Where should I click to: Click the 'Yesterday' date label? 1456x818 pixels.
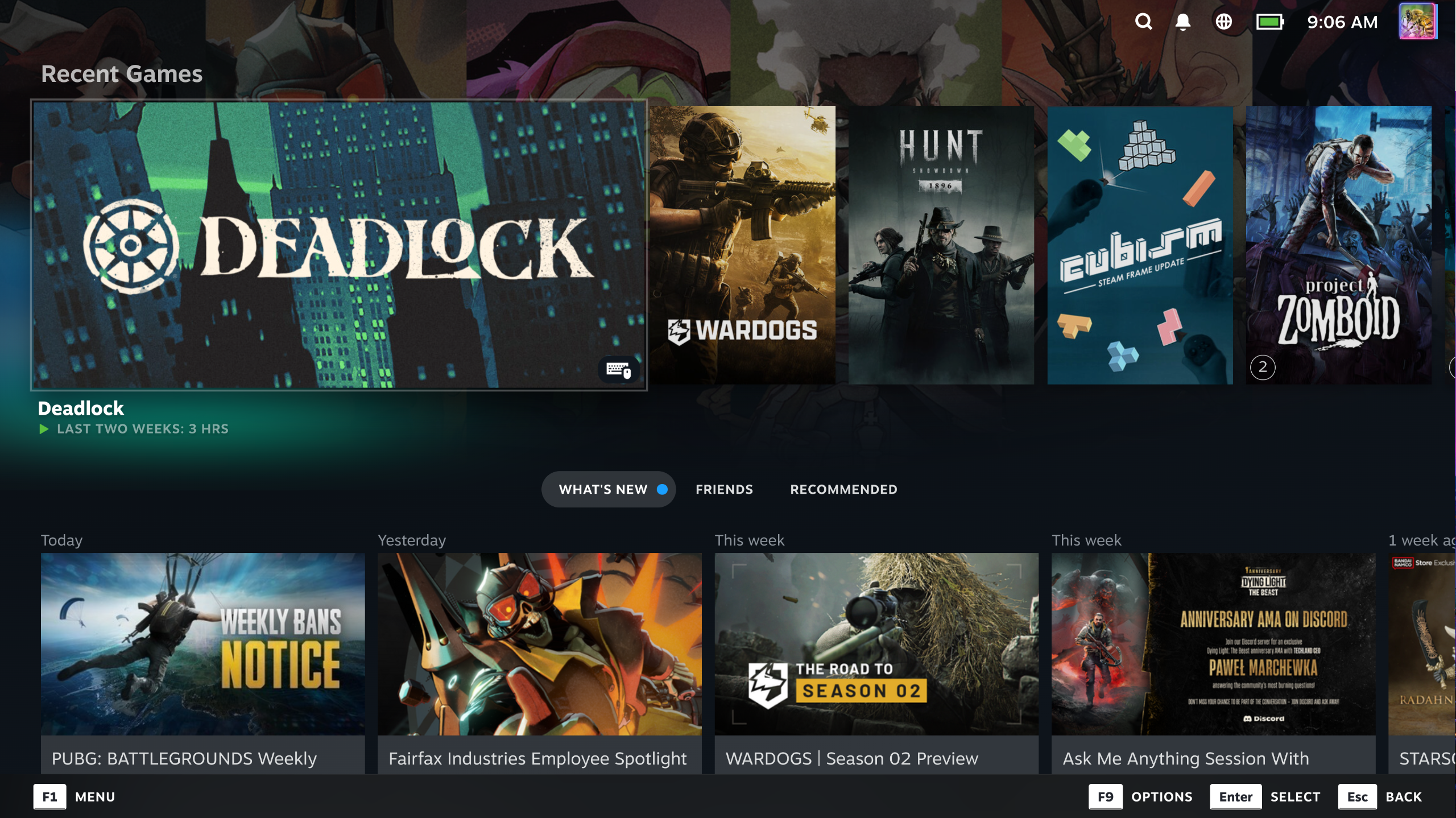[x=412, y=540]
